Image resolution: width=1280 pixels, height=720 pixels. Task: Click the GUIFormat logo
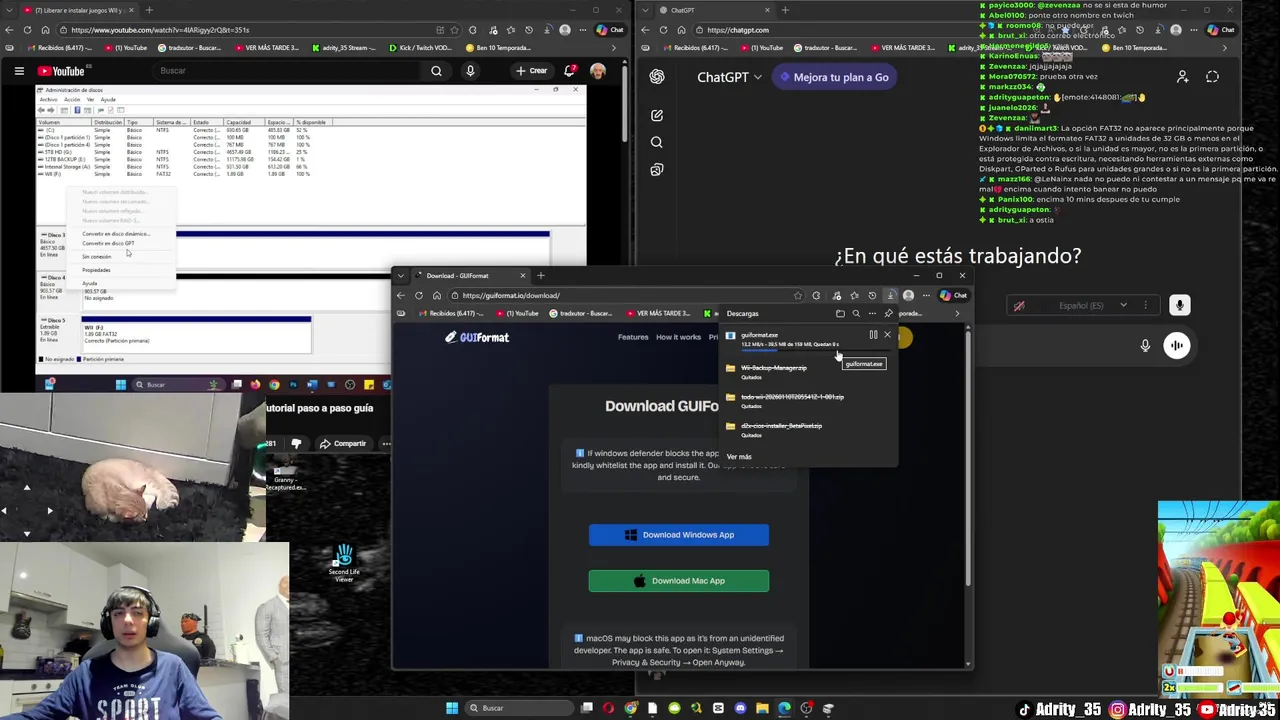[x=478, y=338]
